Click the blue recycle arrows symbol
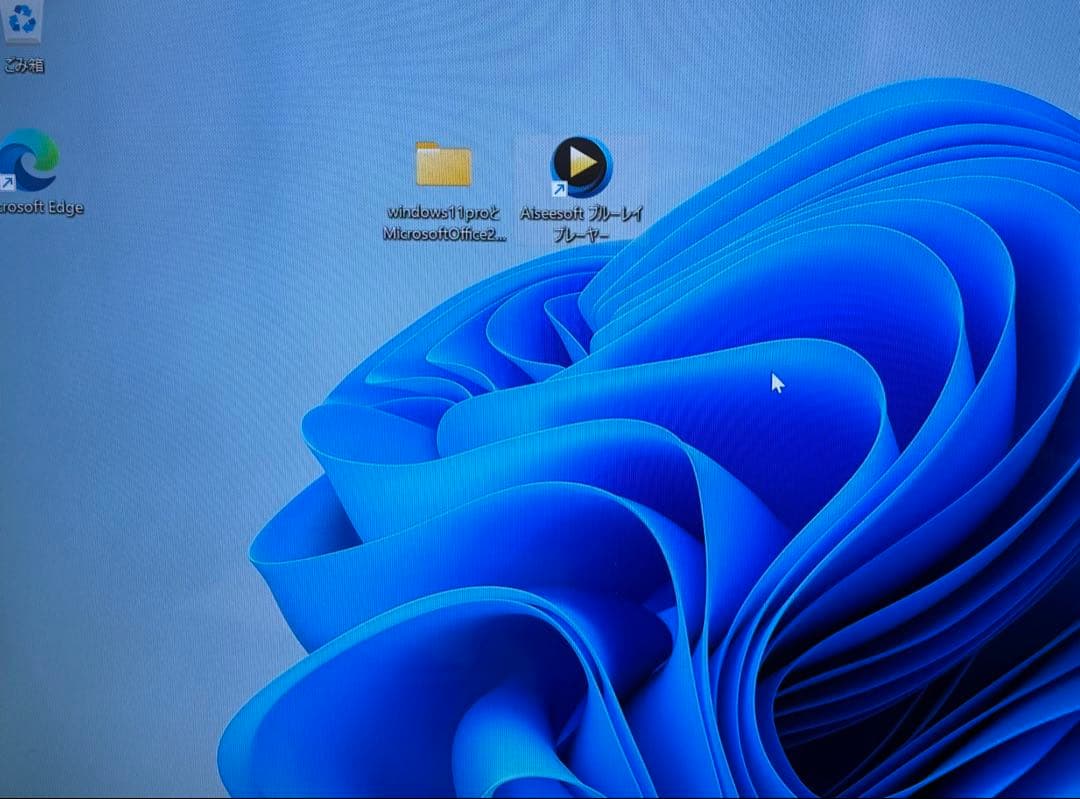 pos(22,17)
